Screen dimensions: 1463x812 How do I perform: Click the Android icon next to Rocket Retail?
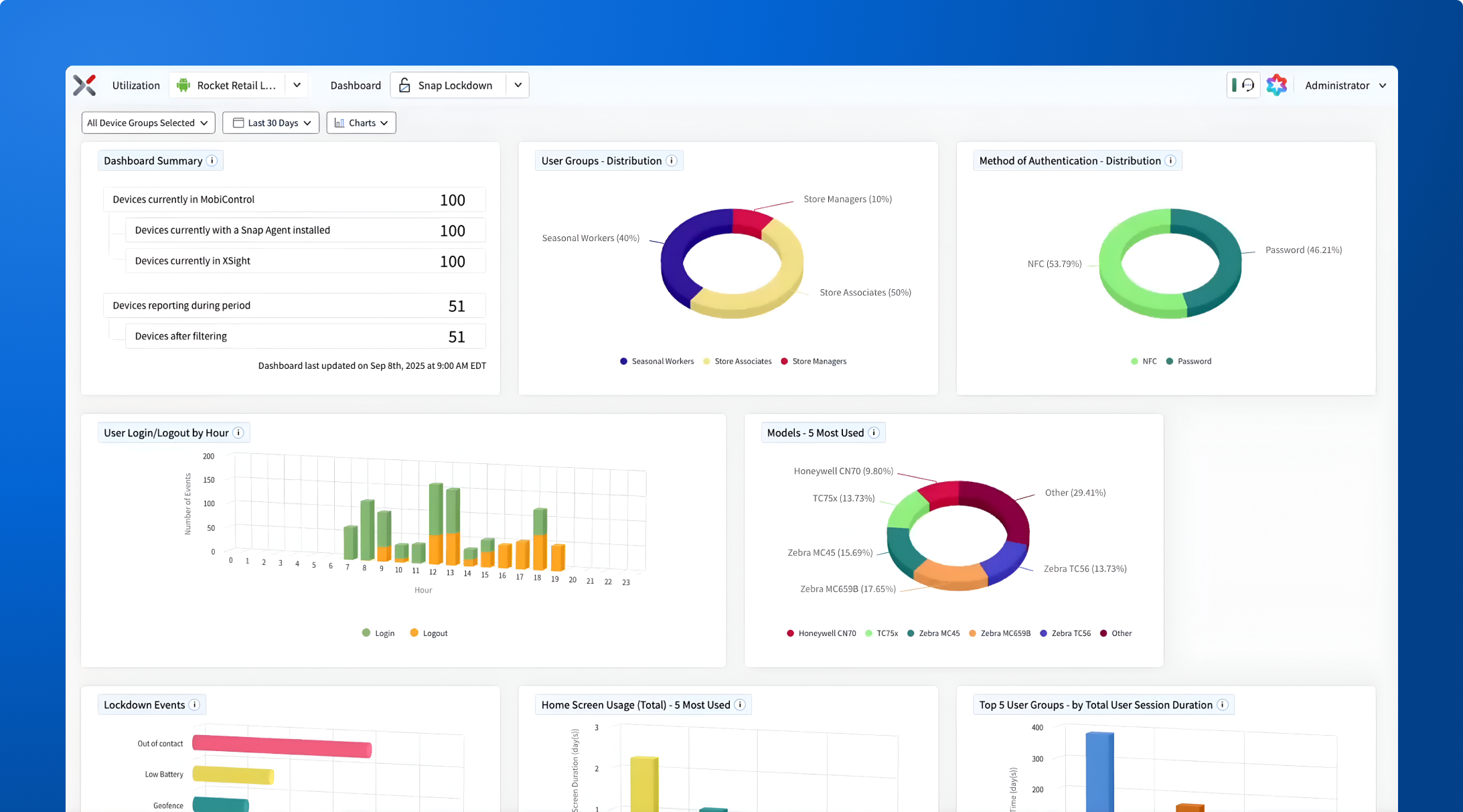(x=183, y=85)
